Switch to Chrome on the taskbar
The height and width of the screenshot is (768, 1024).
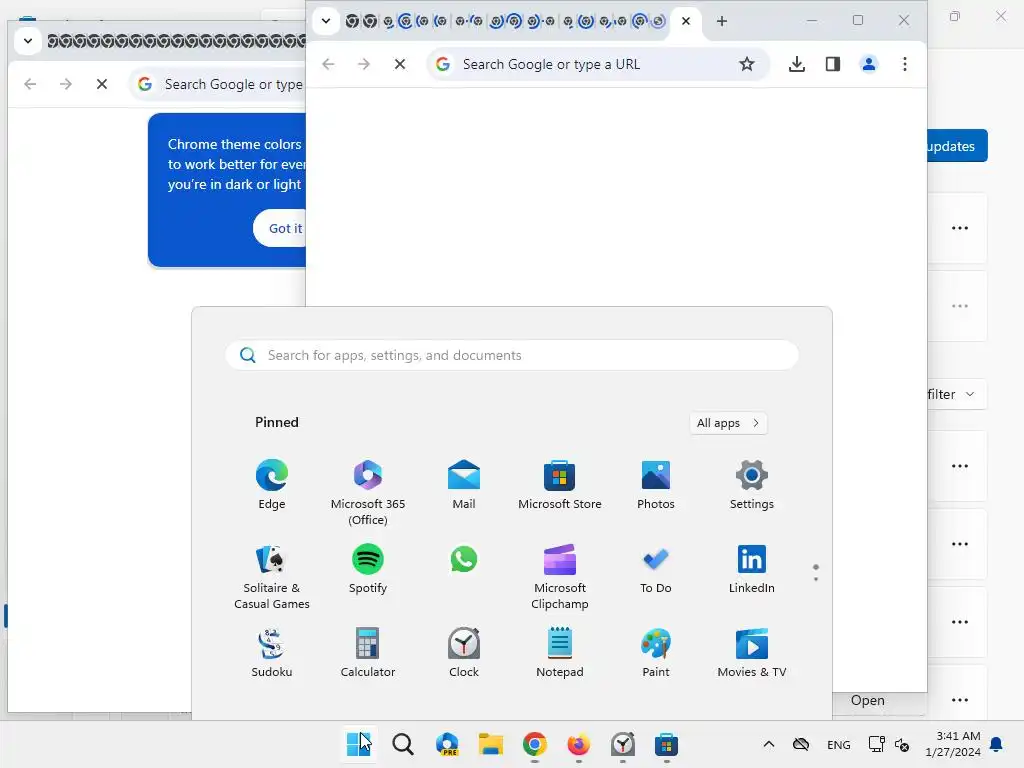click(x=534, y=744)
